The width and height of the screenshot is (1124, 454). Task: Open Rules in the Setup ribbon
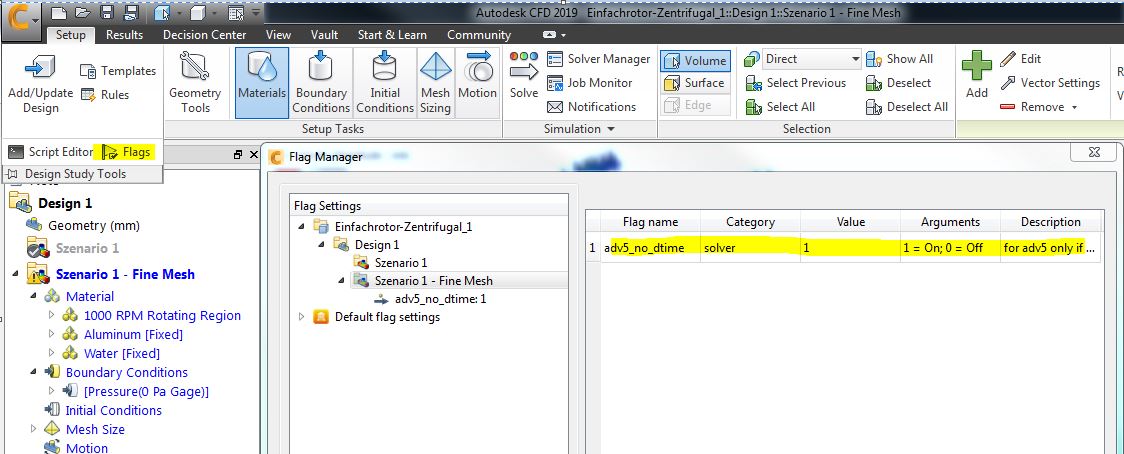105,94
